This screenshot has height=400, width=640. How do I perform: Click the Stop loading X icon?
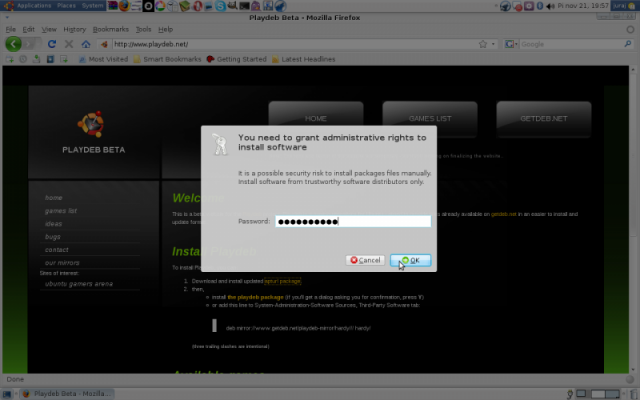tap(69, 44)
